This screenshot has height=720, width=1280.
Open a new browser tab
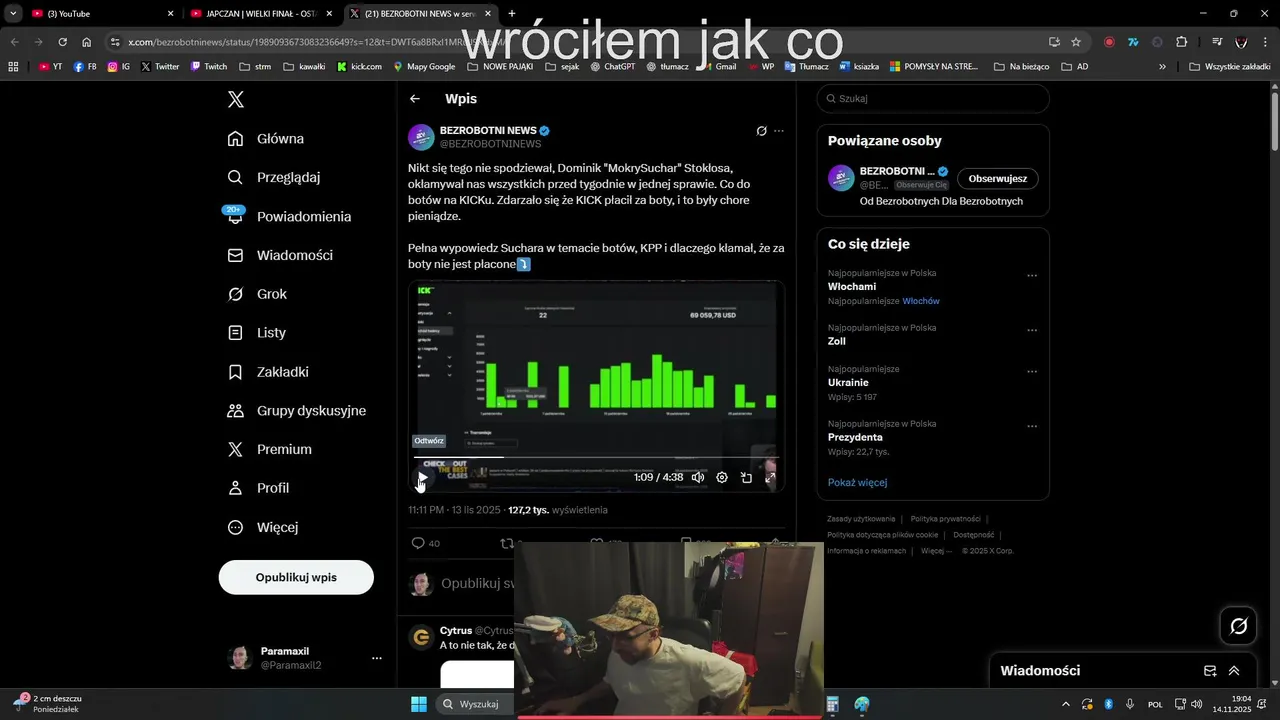tap(512, 14)
